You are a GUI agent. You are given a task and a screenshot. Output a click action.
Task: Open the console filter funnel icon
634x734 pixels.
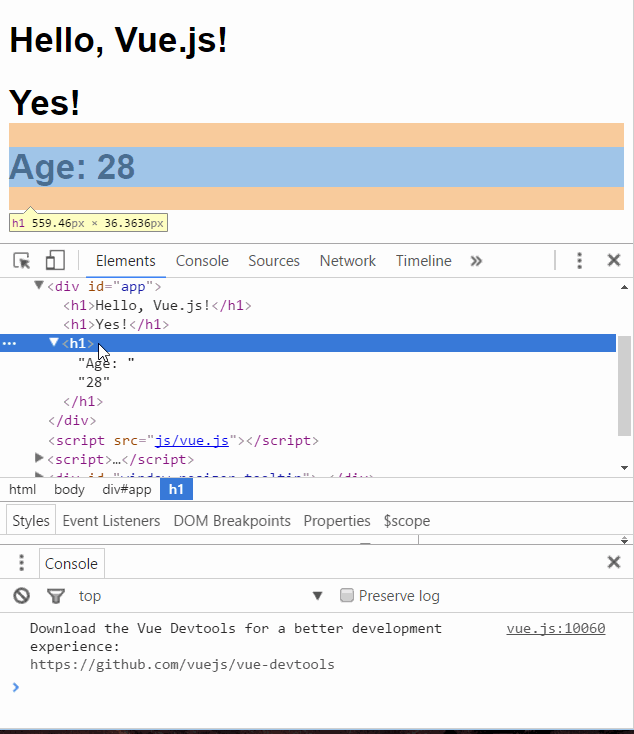[x=56, y=596]
